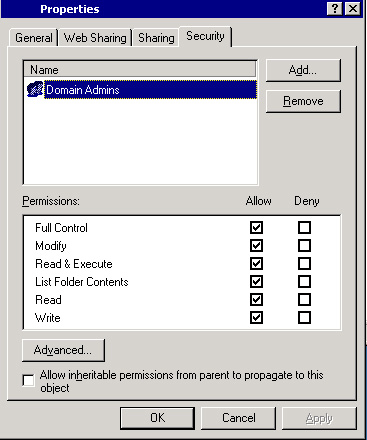The width and height of the screenshot is (367, 440).
Task: Confirm the dialog with OK
Action: (157, 418)
